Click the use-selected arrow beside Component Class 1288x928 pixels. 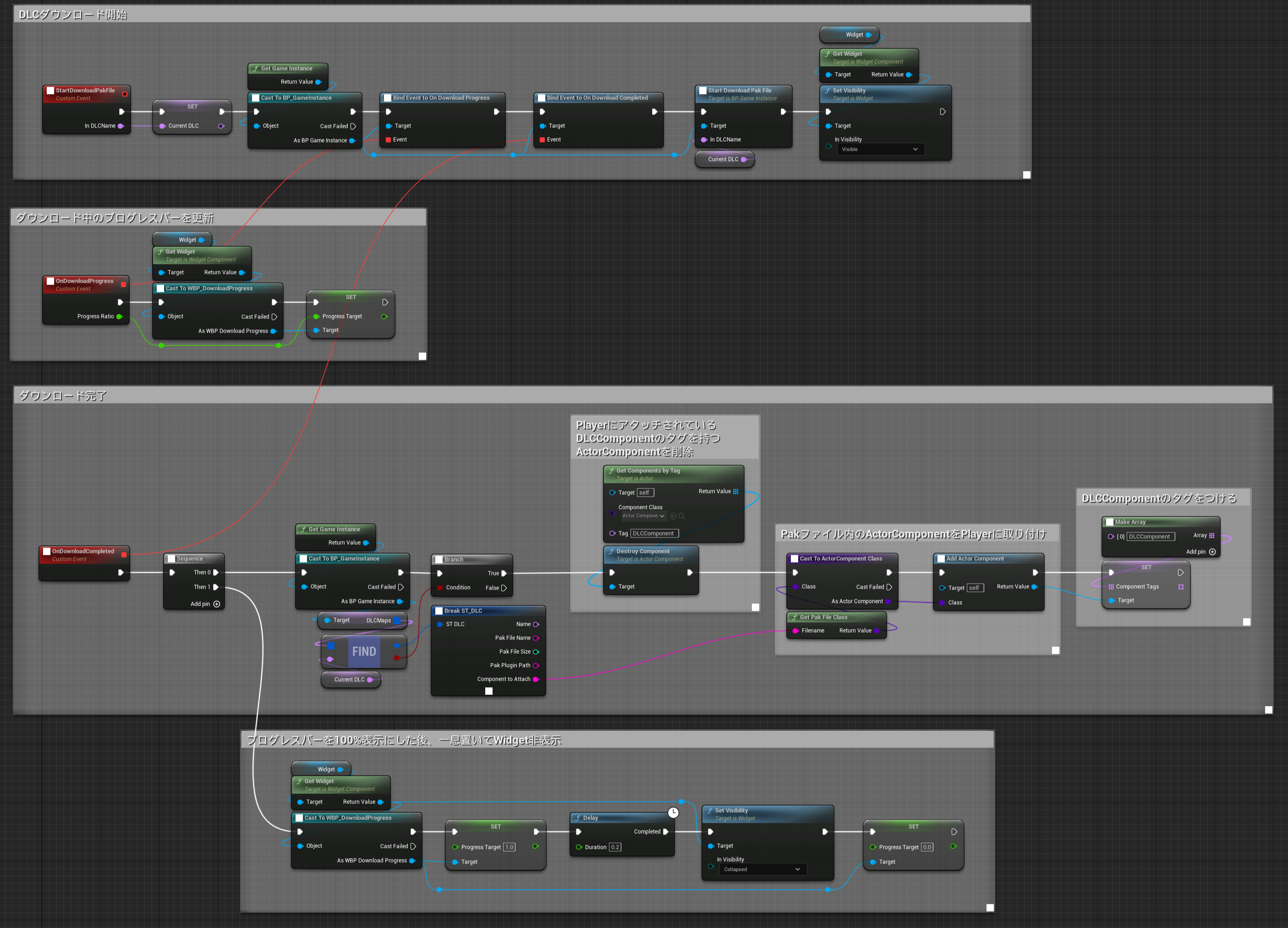(x=673, y=516)
